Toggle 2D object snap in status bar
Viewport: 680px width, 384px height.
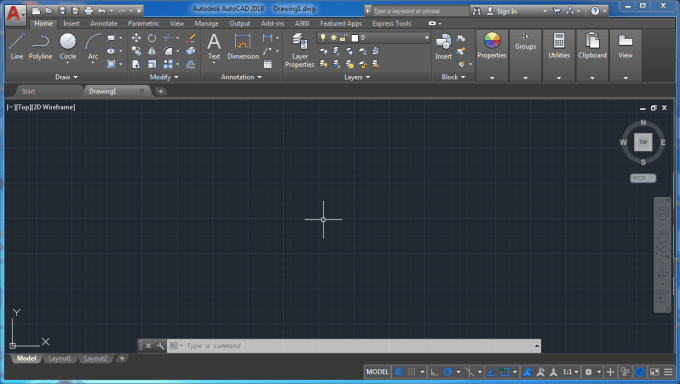(x=504, y=372)
